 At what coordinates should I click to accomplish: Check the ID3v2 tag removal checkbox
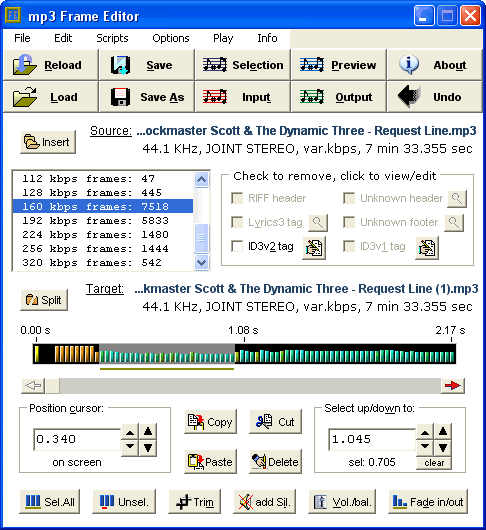pyautogui.click(x=237, y=246)
